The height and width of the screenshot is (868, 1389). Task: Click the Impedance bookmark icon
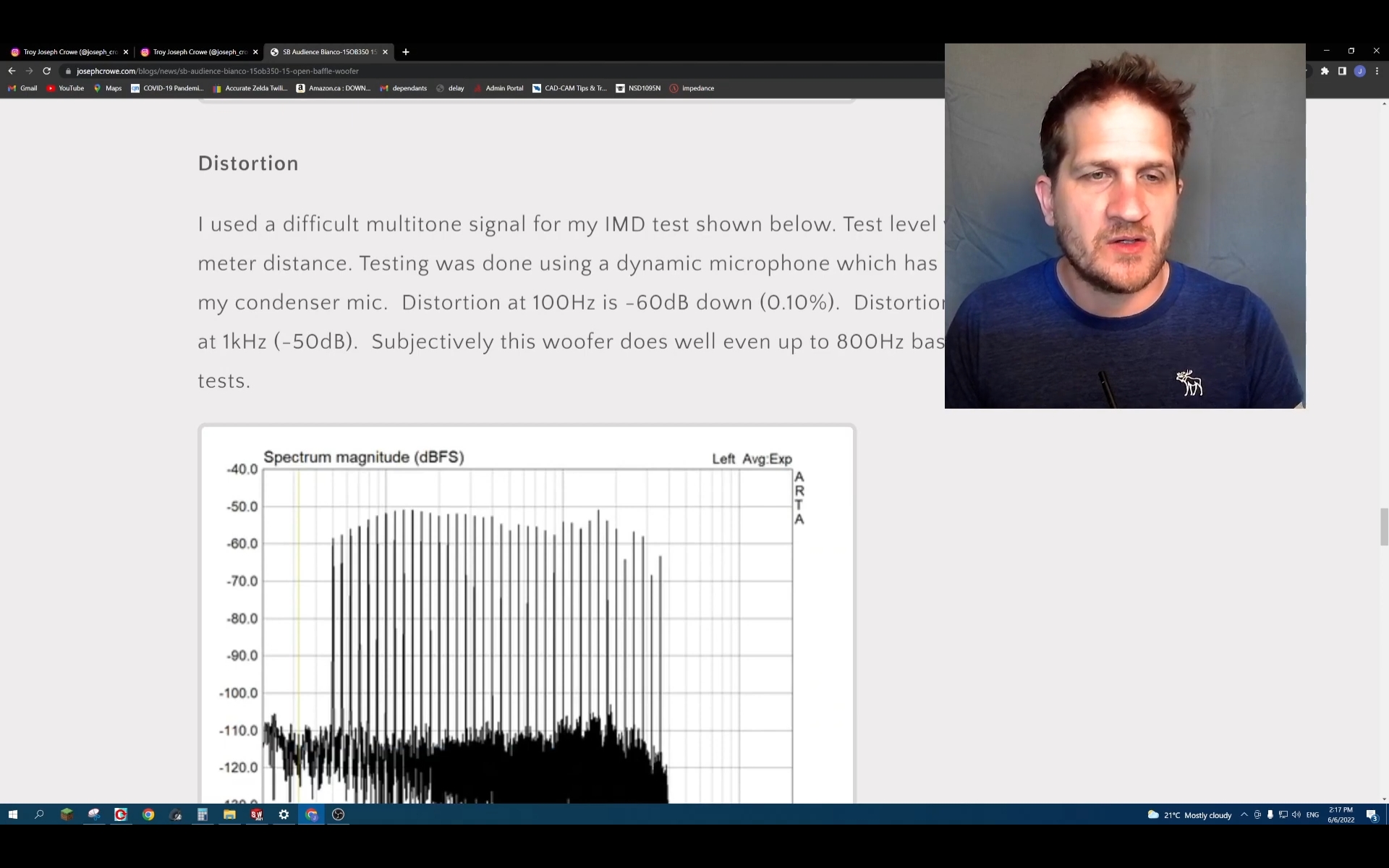point(673,88)
